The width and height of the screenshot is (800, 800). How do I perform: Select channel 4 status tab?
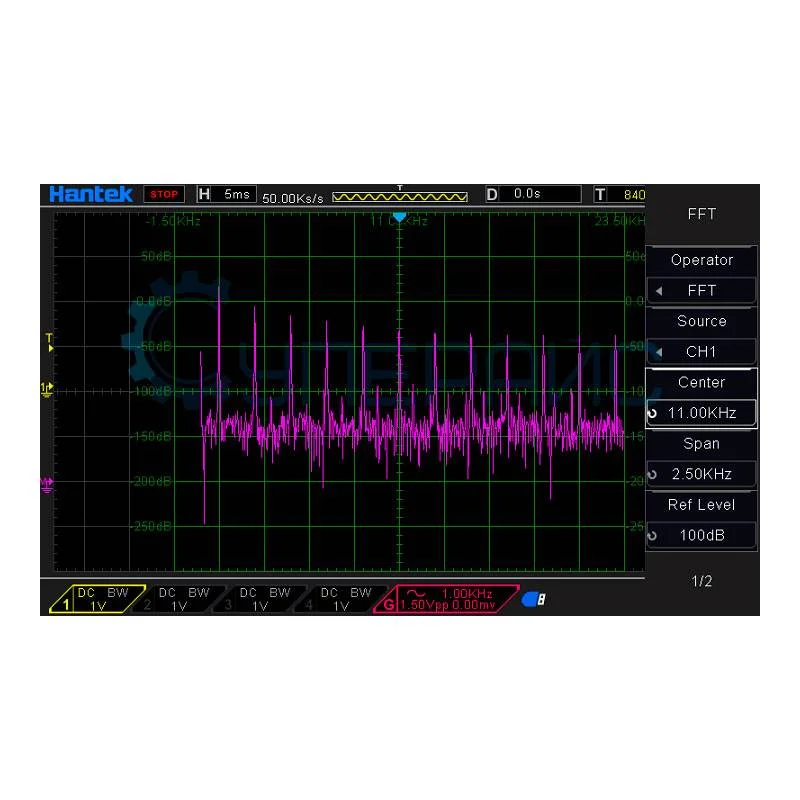click(x=340, y=599)
